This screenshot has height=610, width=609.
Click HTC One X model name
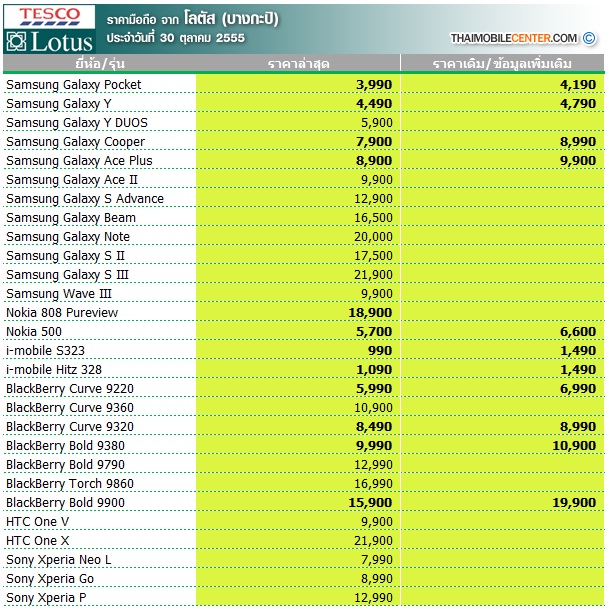(37, 541)
